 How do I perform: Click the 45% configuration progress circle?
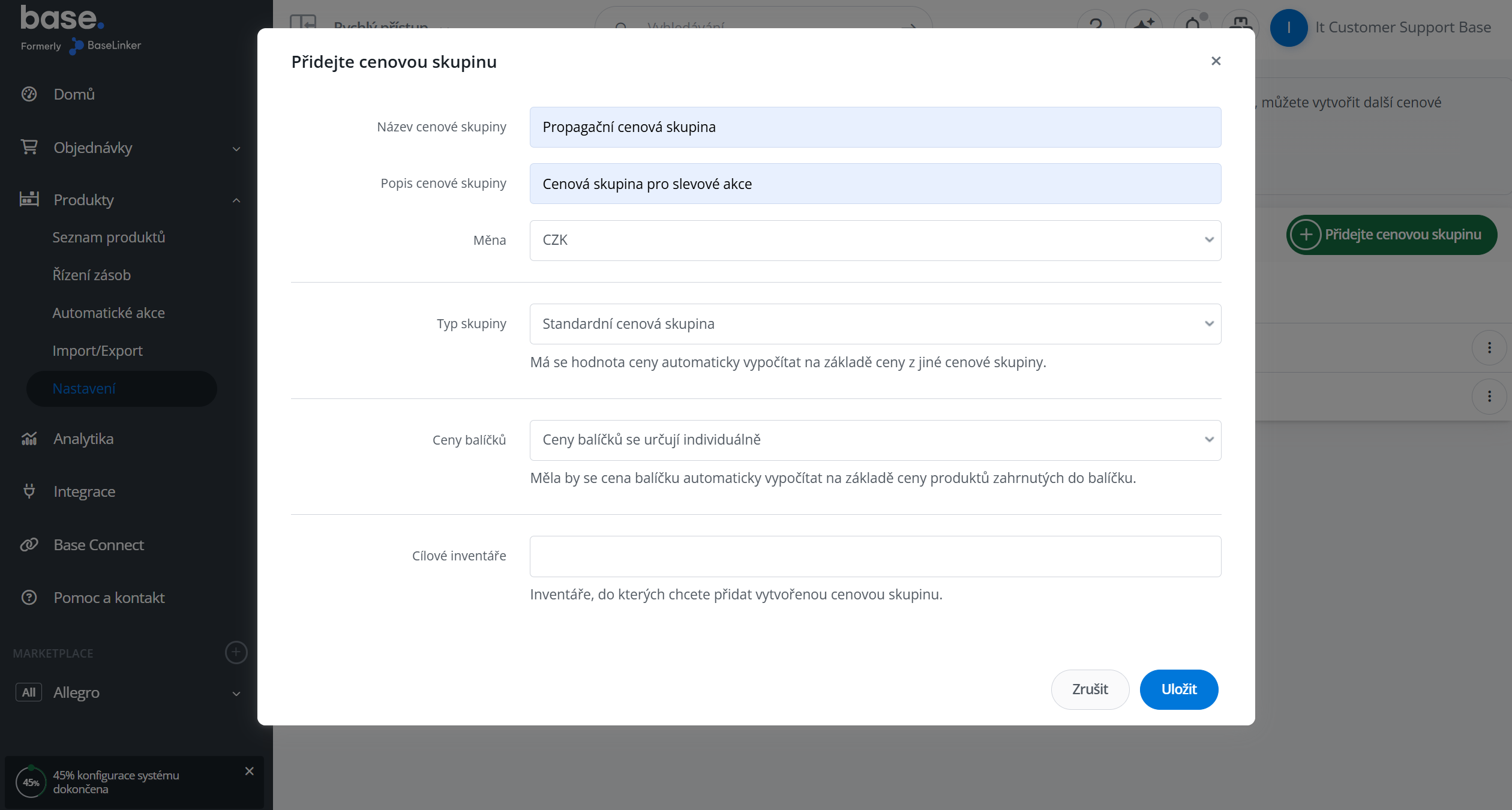pos(31,782)
